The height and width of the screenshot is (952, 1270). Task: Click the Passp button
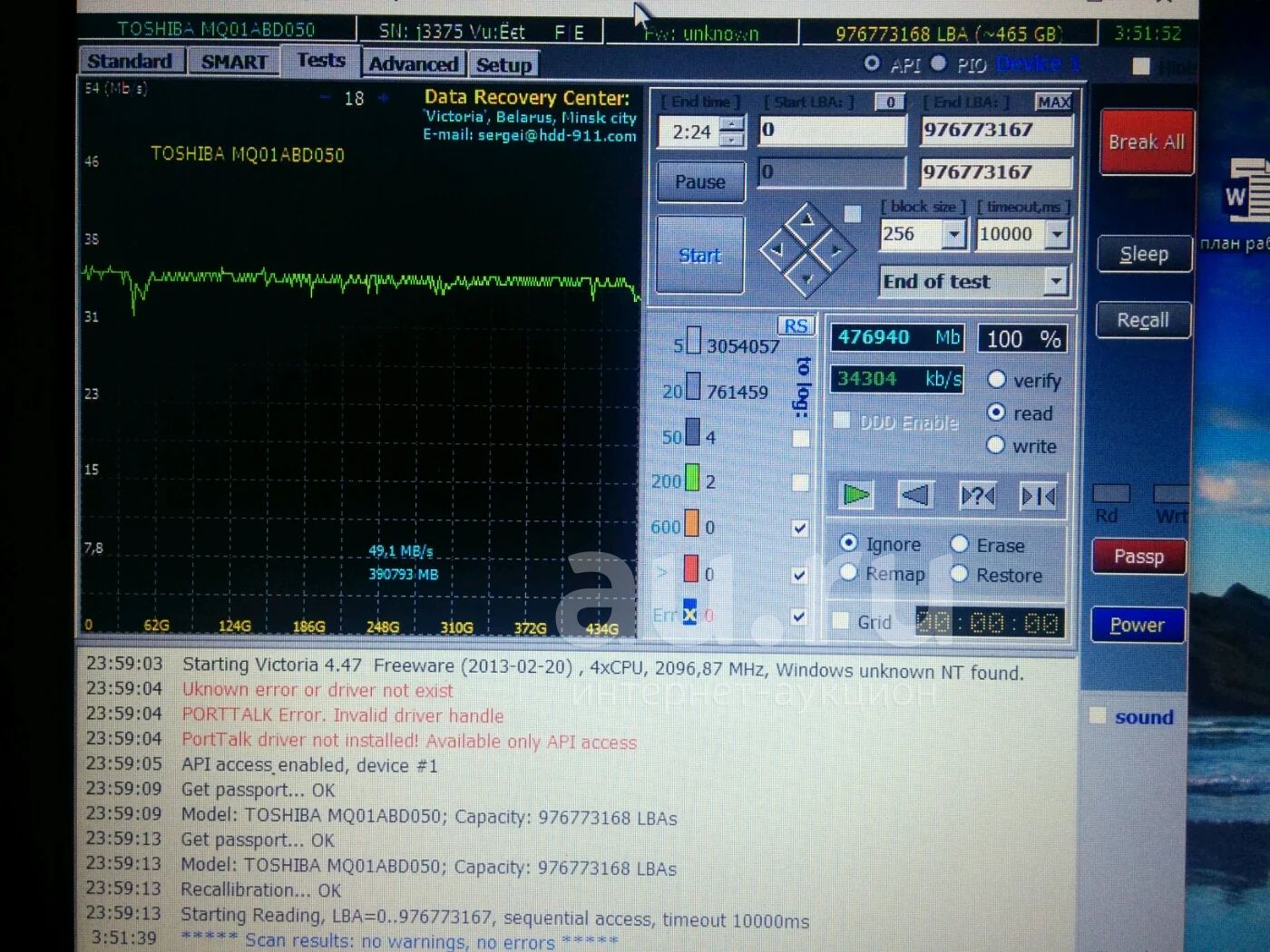[x=1138, y=557]
